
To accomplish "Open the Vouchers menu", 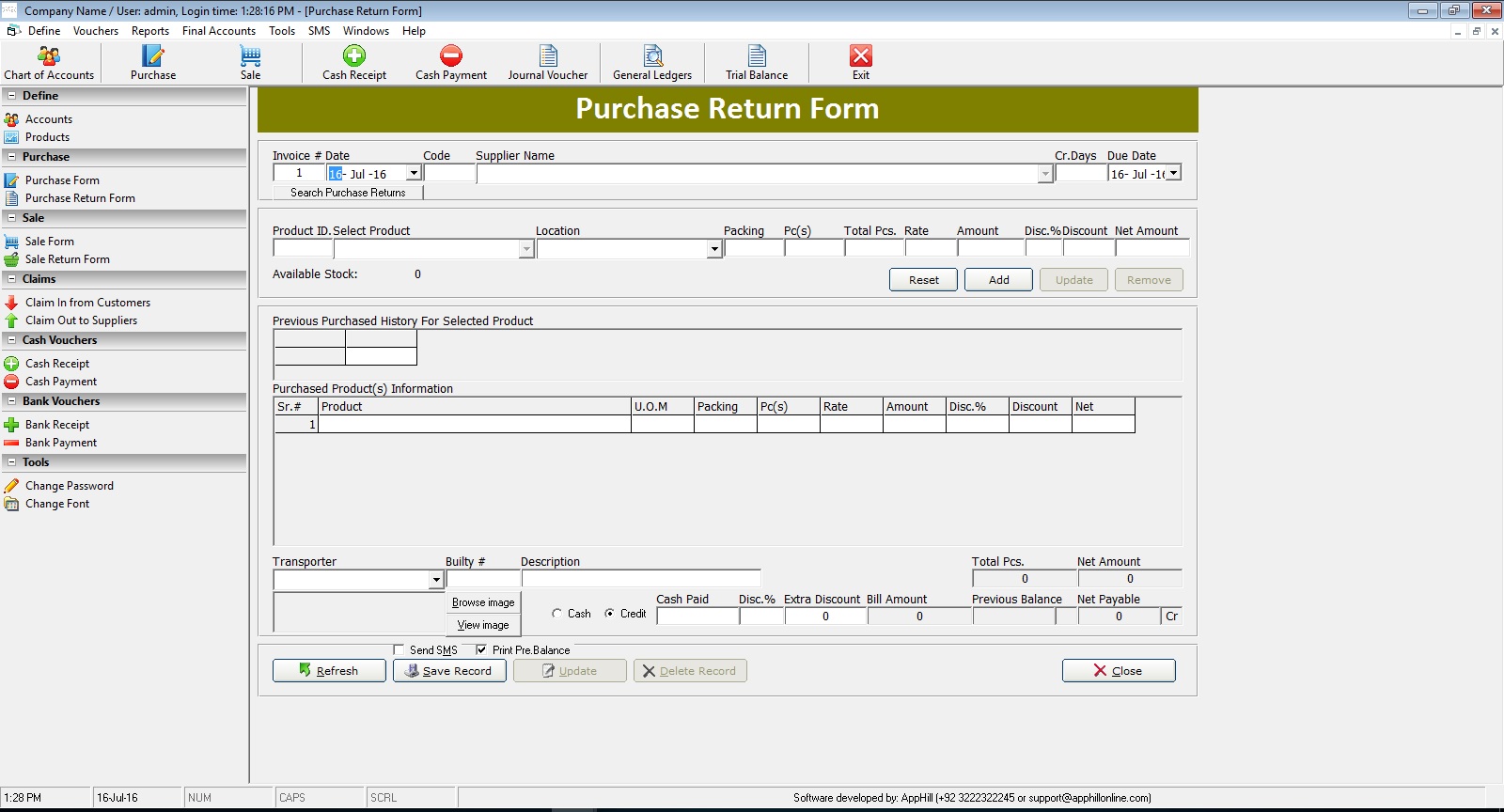I will (x=96, y=31).
